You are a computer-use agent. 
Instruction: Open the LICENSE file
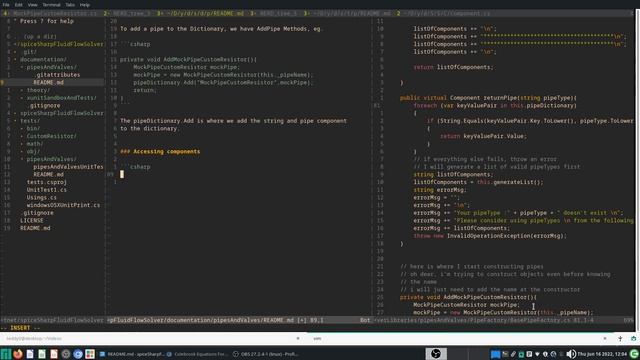coord(32,220)
